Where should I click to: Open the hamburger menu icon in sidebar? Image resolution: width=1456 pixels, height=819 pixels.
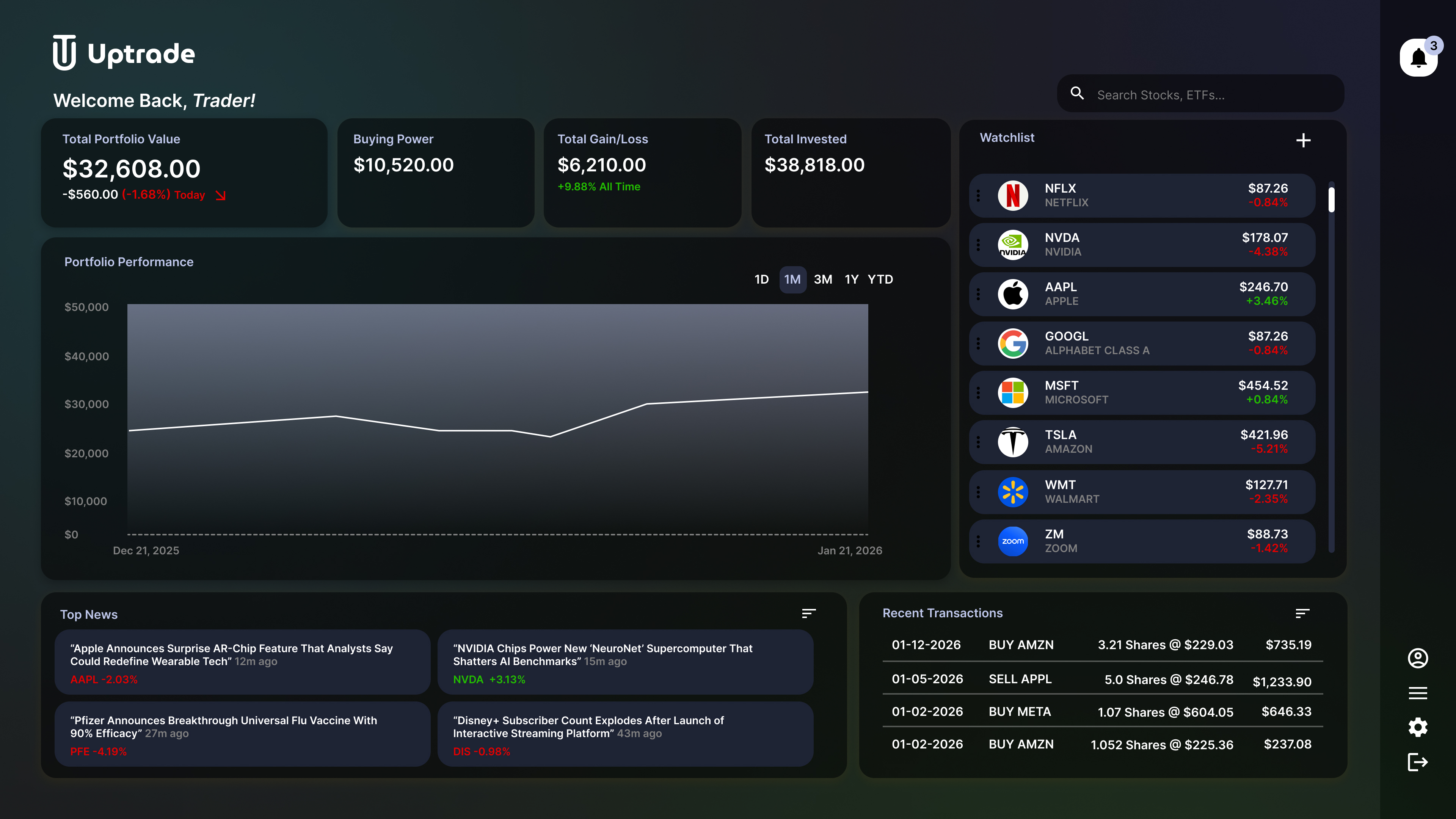1418,693
